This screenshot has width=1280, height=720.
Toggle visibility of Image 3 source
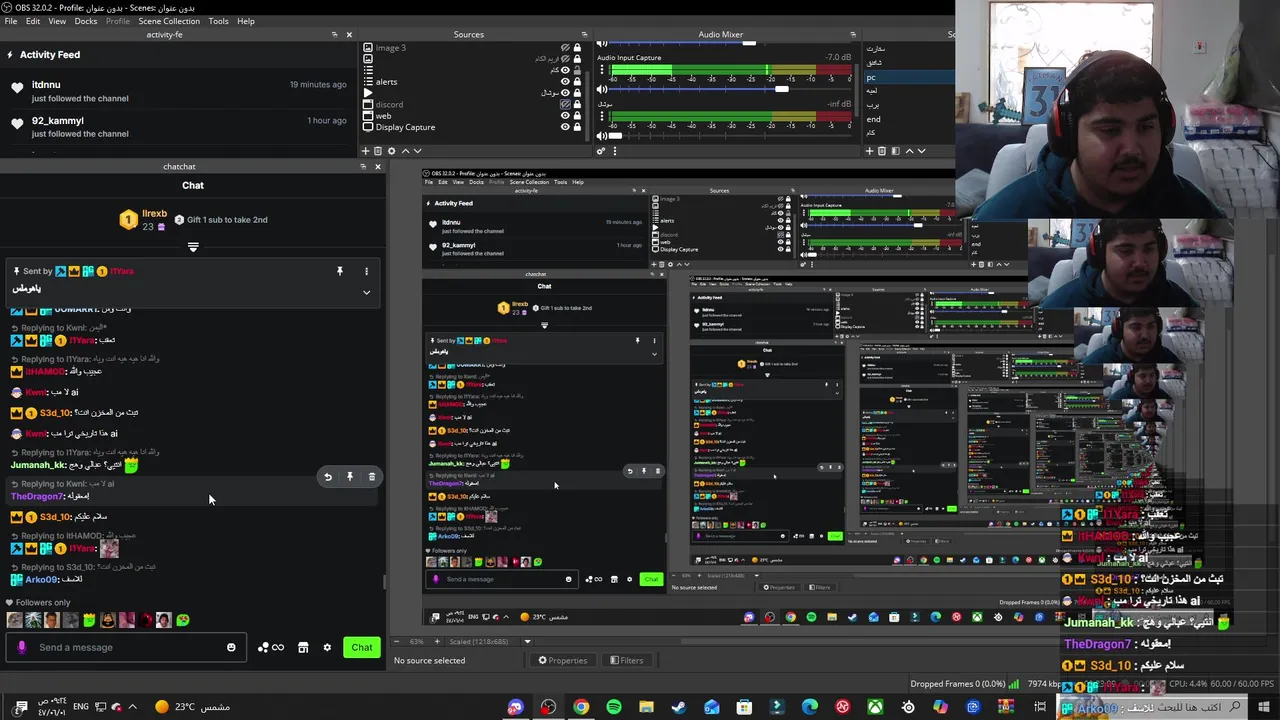coord(565,48)
